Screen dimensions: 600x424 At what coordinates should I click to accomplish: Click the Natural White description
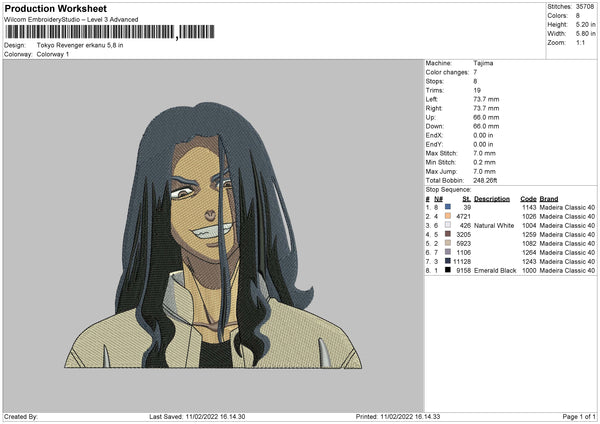(494, 225)
